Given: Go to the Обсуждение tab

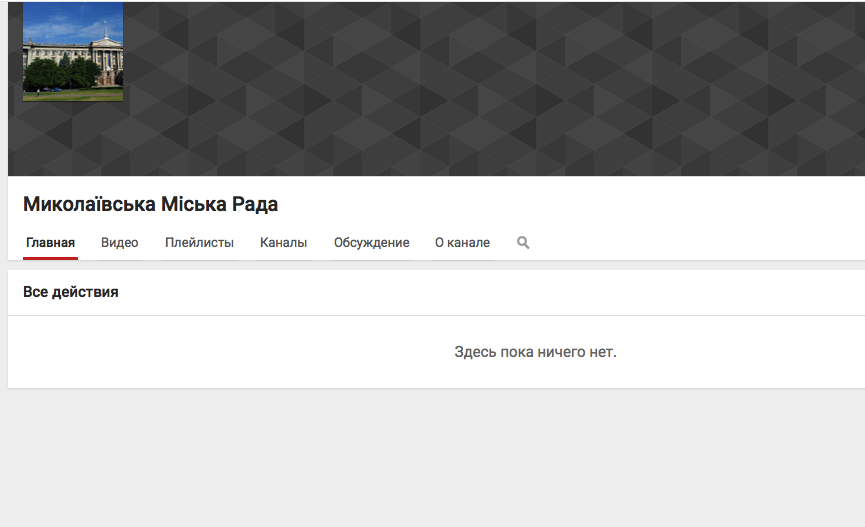Looking at the screenshot, I should pyautogui.click(x=371, y=243).
